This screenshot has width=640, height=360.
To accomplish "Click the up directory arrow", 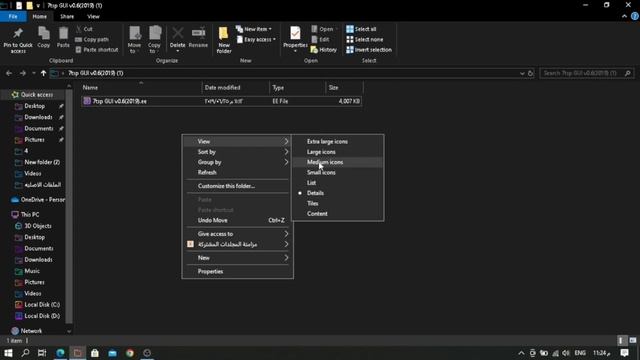I will (43, 73).
